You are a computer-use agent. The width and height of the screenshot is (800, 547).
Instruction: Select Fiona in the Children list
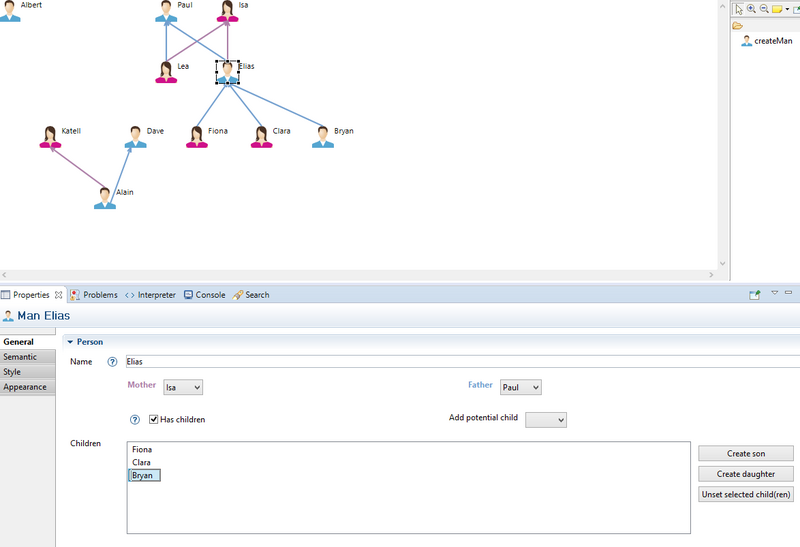pos(142,450)
